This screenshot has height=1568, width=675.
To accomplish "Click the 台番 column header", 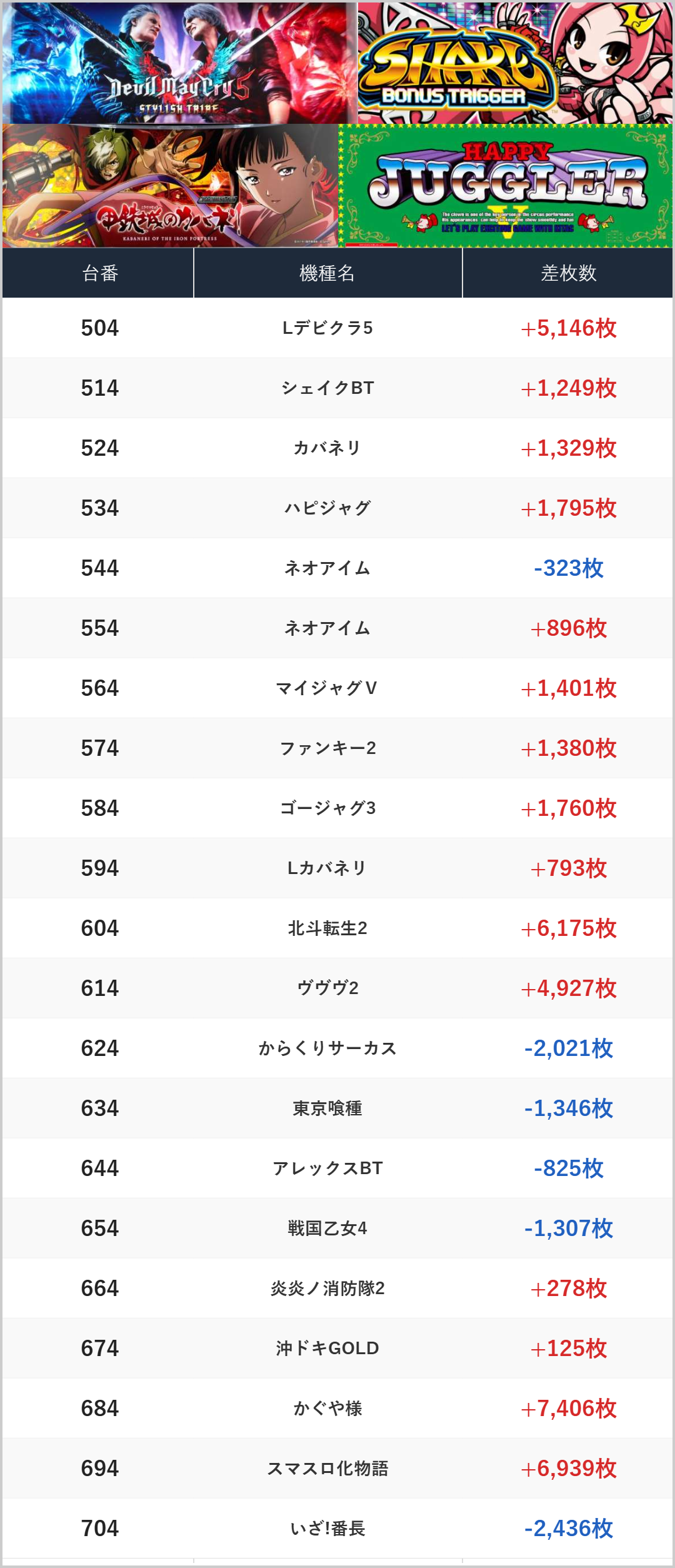I will 100,273.
